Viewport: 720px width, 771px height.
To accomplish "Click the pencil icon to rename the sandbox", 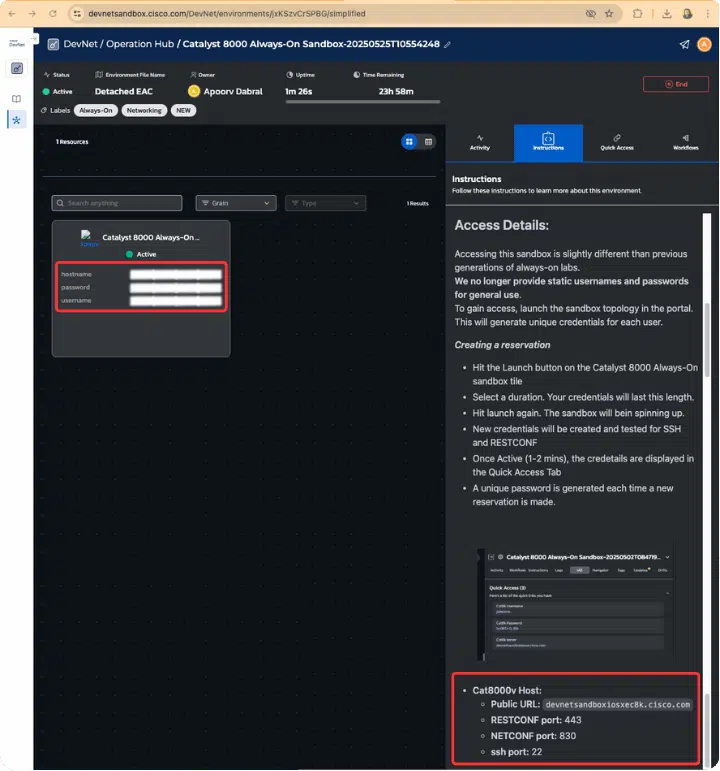I will click(448, 44).
